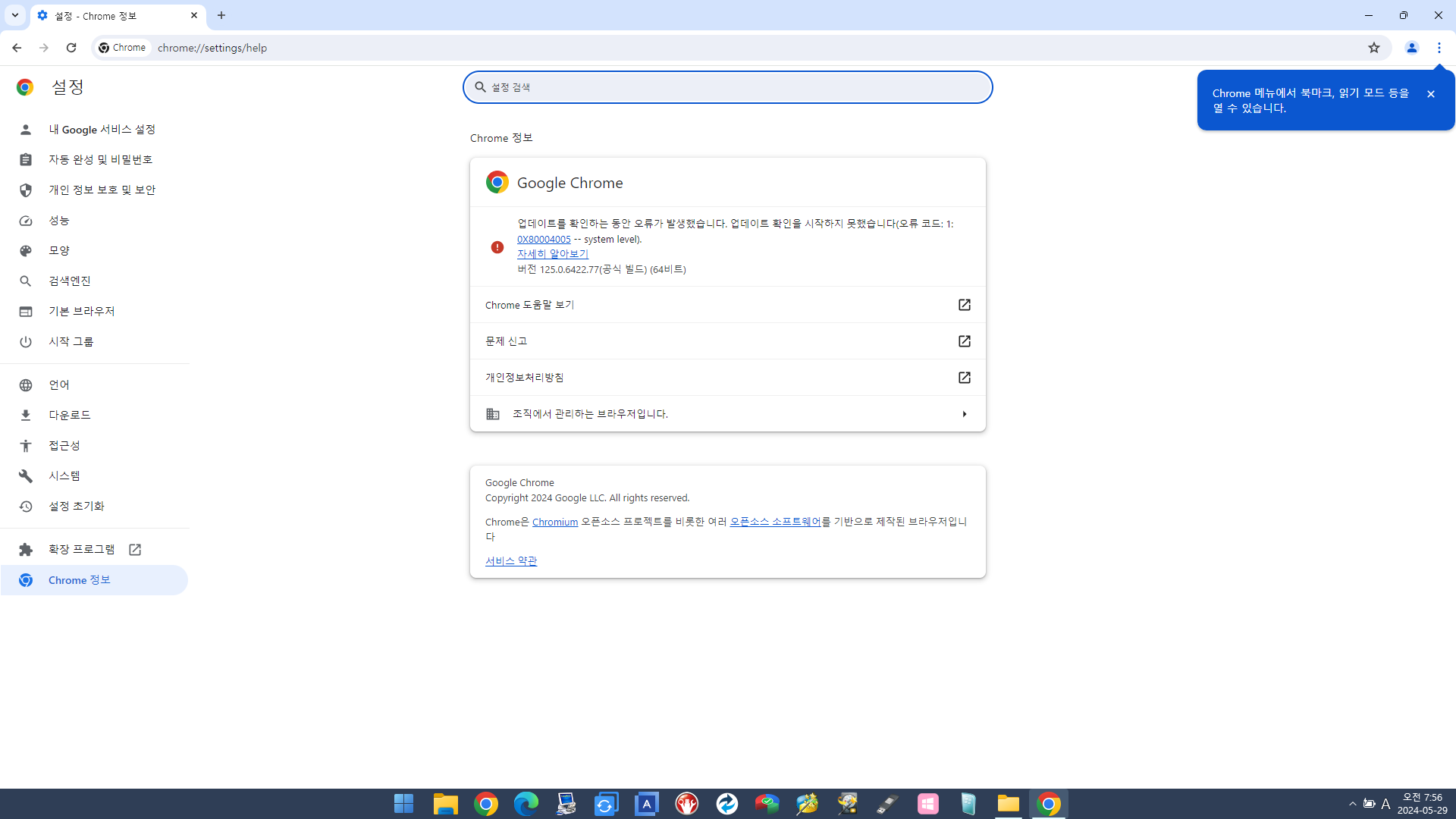
Task: Click the 자세히 알아보기 link
Action: [x=553, y=254]
